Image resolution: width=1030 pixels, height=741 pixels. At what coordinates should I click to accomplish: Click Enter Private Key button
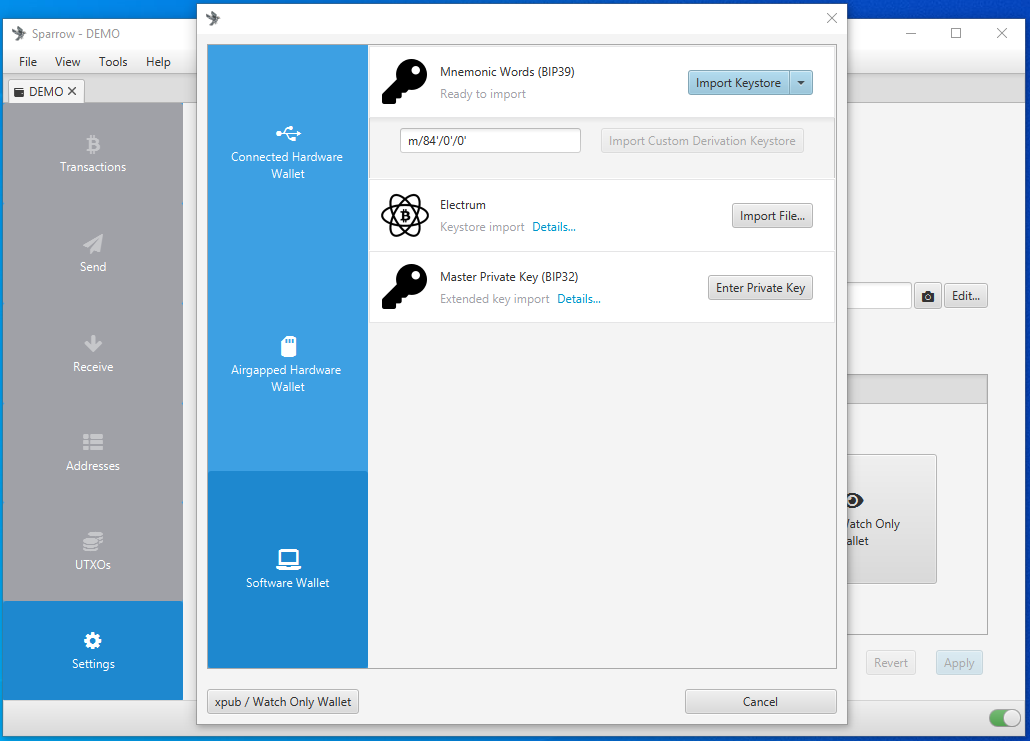click(760, 288)
